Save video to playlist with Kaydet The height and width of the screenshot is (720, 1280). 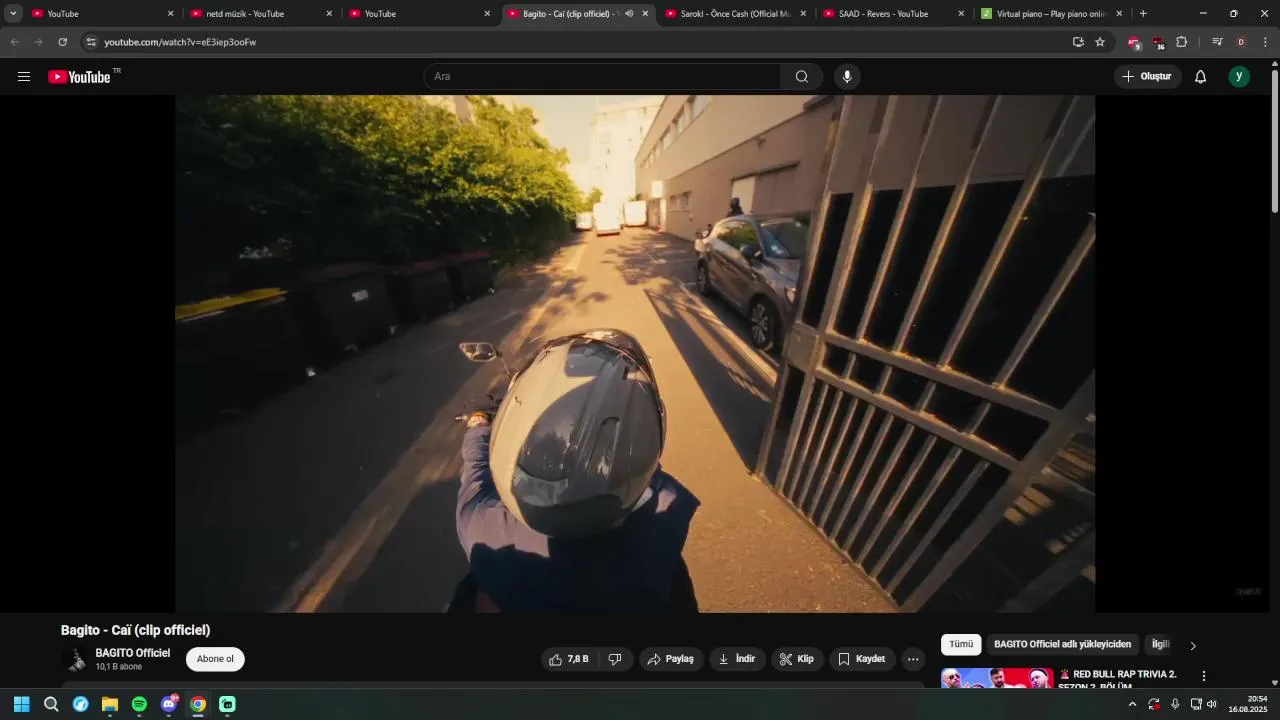pos(862,659)
